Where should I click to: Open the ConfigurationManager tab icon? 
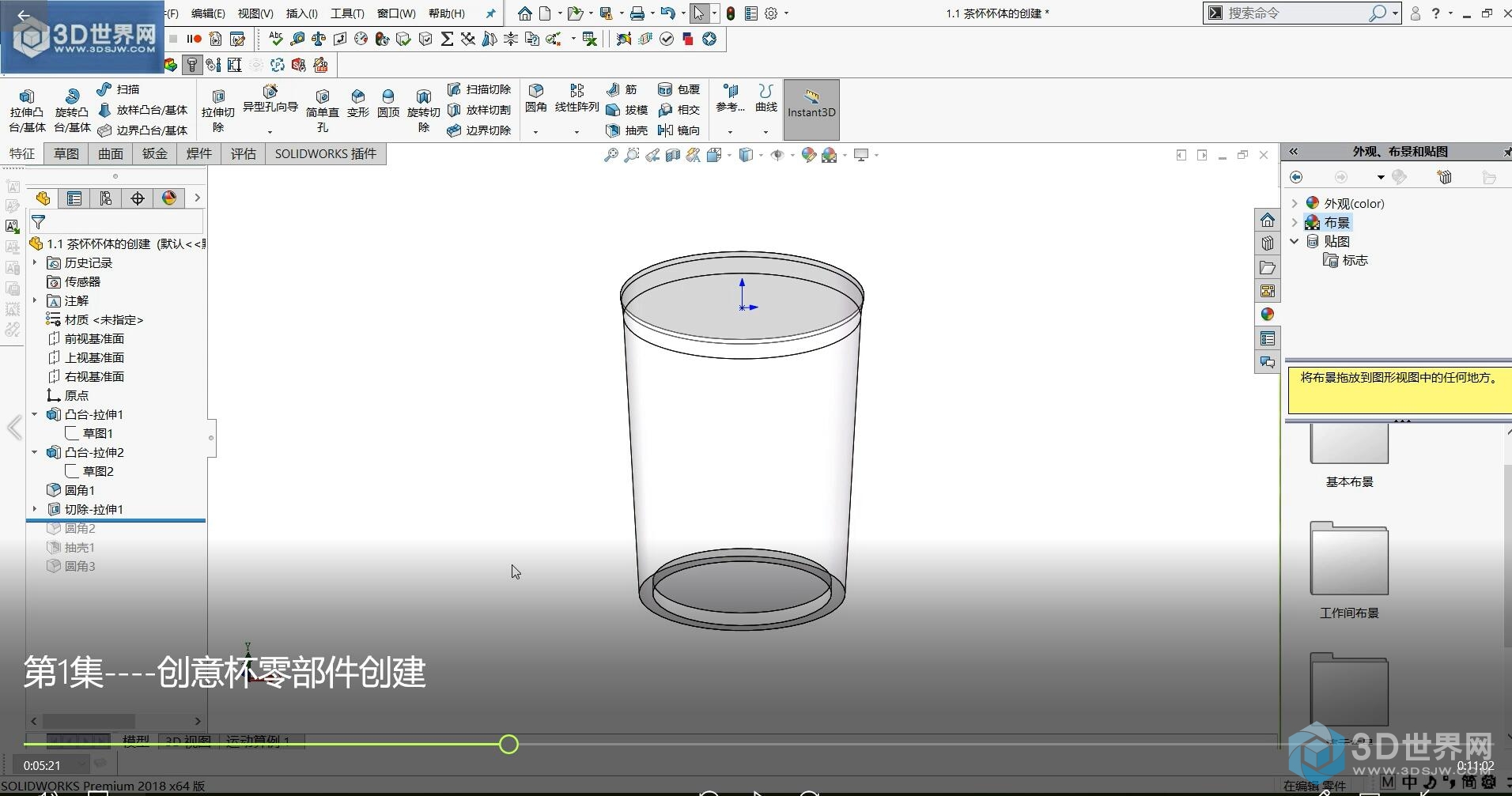tap(106, 198)
